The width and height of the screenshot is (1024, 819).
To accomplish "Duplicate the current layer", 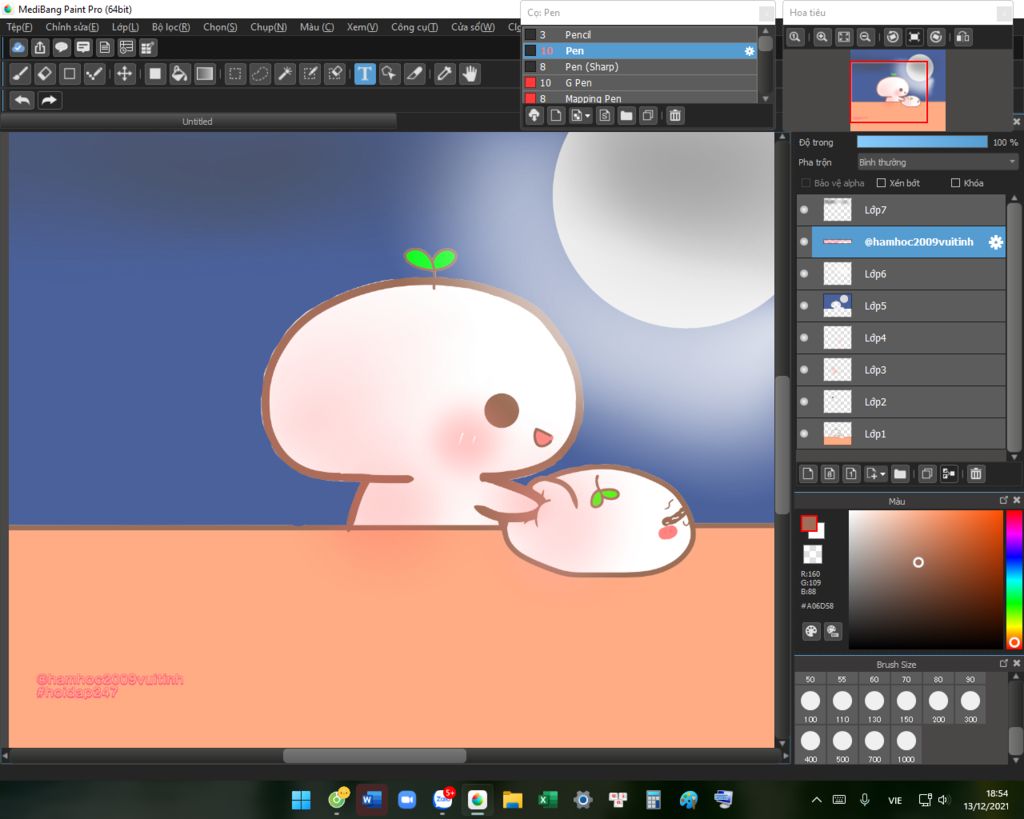I will pyautogui.click(x=927, y=474).
